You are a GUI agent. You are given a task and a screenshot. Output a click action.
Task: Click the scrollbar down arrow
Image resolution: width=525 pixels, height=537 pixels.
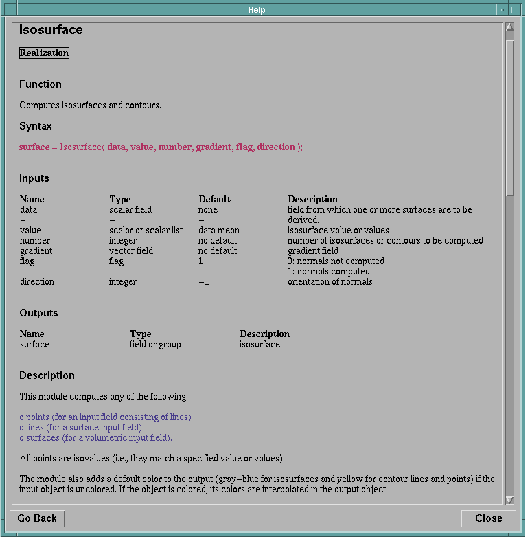(x=510, y=500)
